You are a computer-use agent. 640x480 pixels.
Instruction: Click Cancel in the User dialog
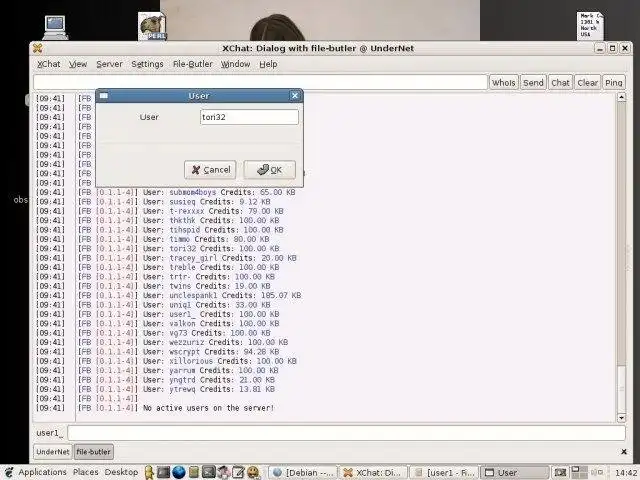tap(210, 170)
